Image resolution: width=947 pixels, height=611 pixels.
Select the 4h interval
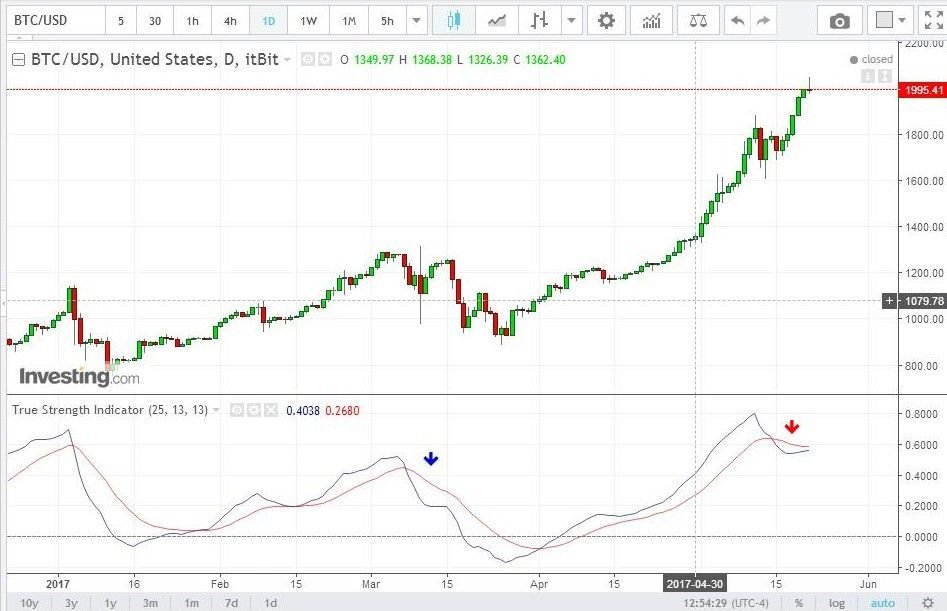pyautogui.click(x=230, y=21)
